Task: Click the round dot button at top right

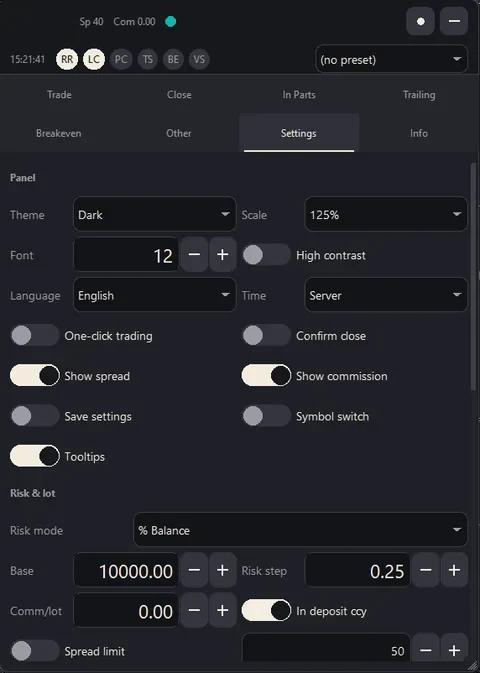Action: pos(420,21)
